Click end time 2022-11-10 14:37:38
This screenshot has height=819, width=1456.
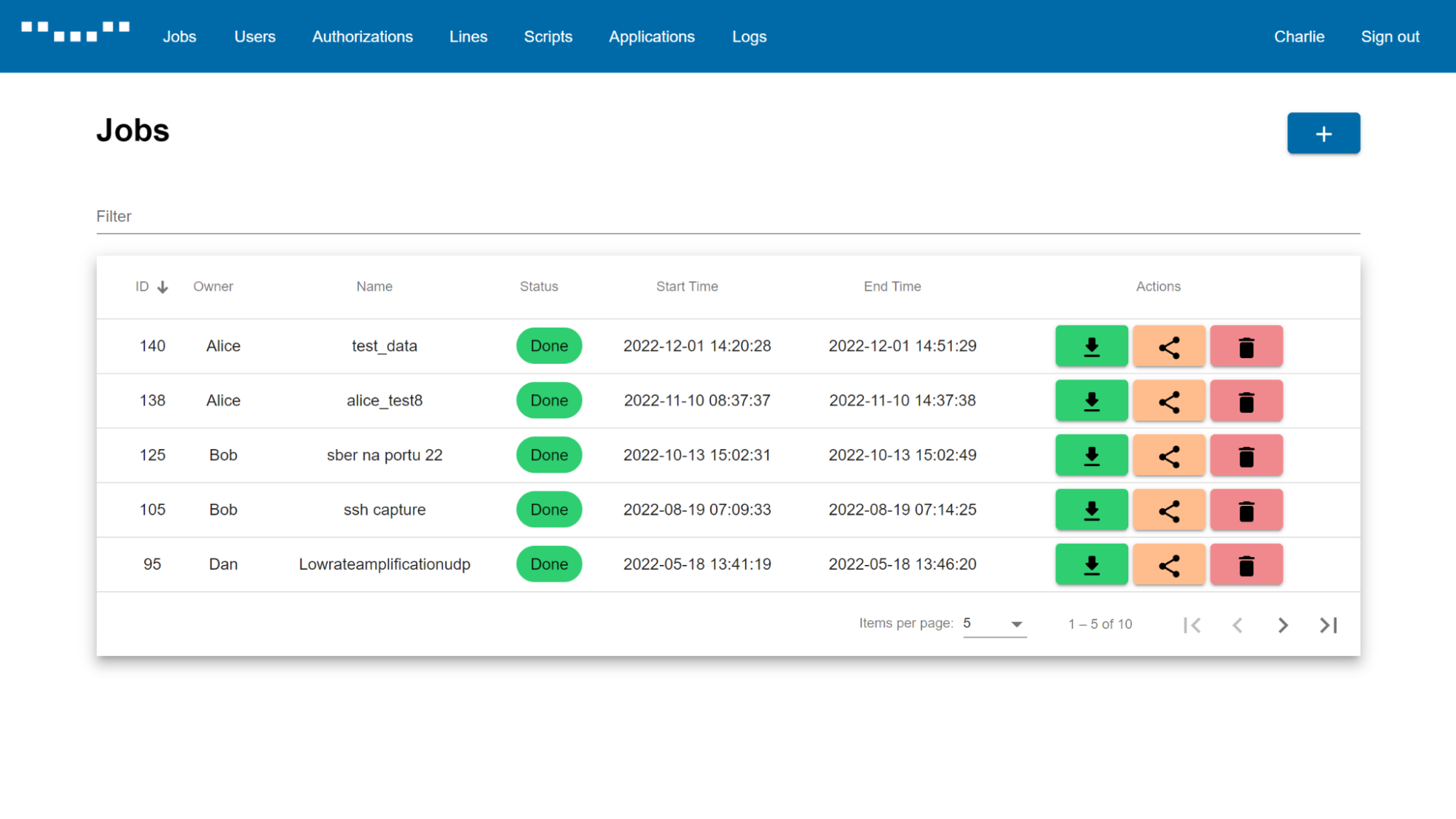[x=902, y=400]
